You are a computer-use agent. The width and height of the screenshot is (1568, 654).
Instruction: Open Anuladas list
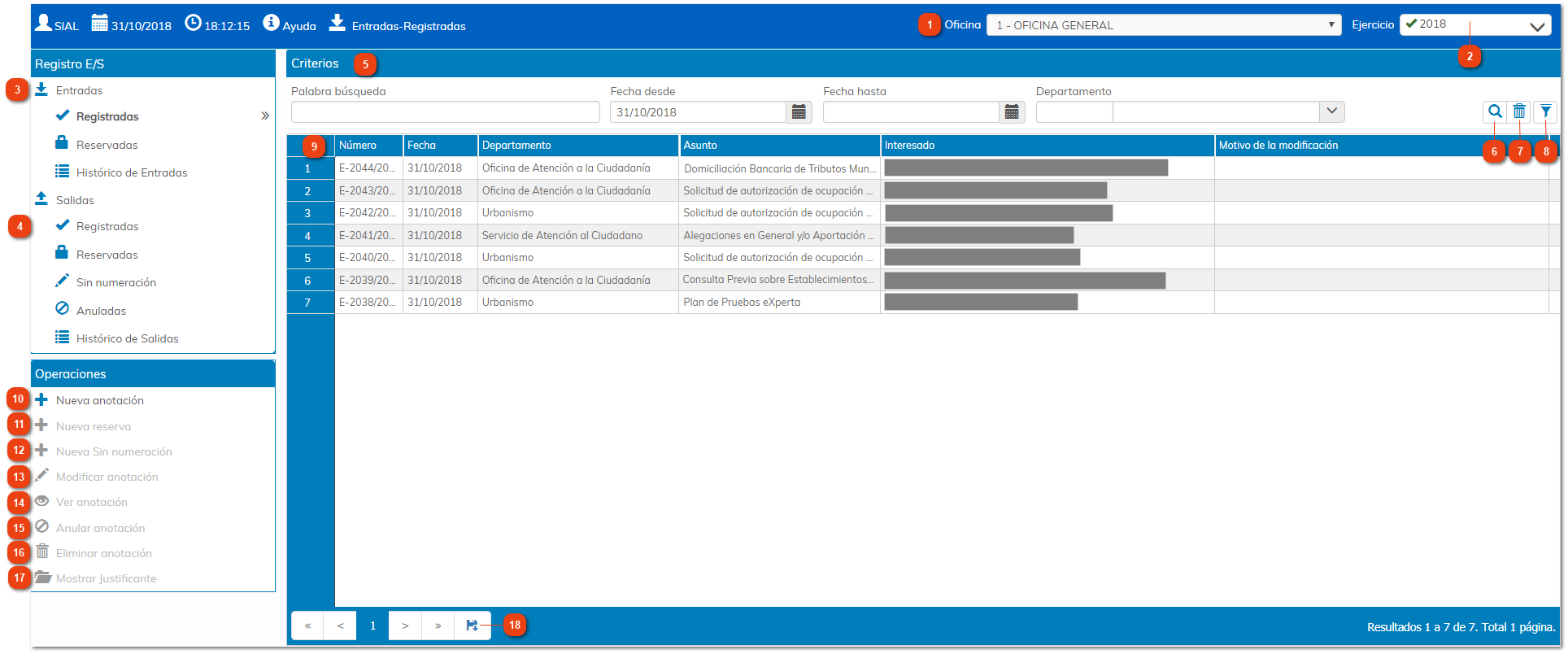coord(101,311)
